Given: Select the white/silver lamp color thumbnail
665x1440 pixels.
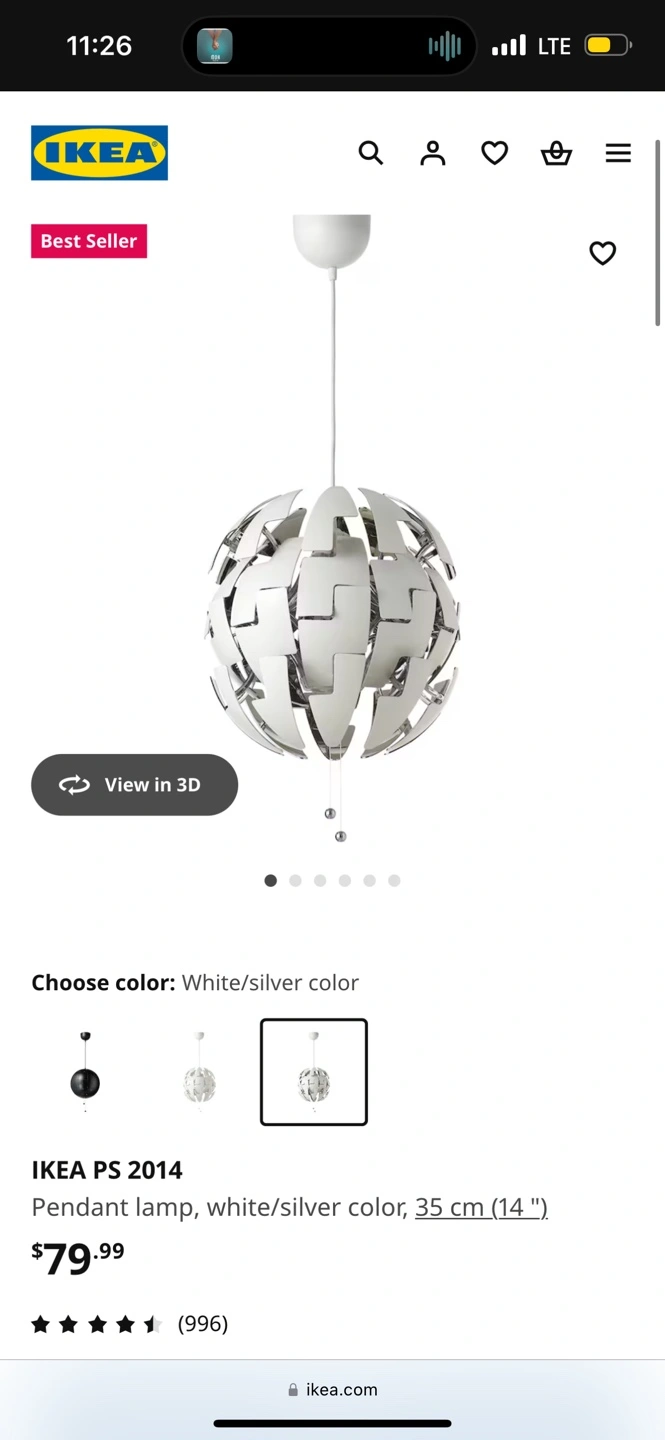Looking at the screenshot, I should click(314, 1072).
